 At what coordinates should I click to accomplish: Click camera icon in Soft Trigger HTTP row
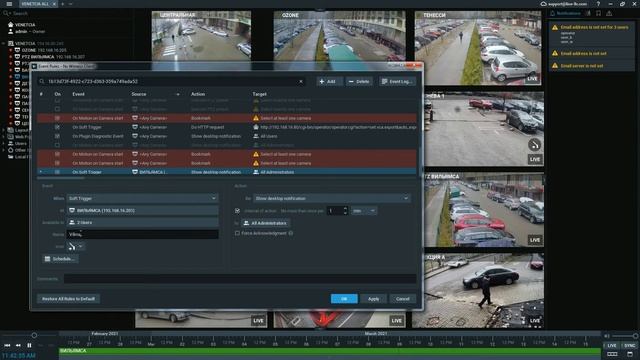pos(135,127)
